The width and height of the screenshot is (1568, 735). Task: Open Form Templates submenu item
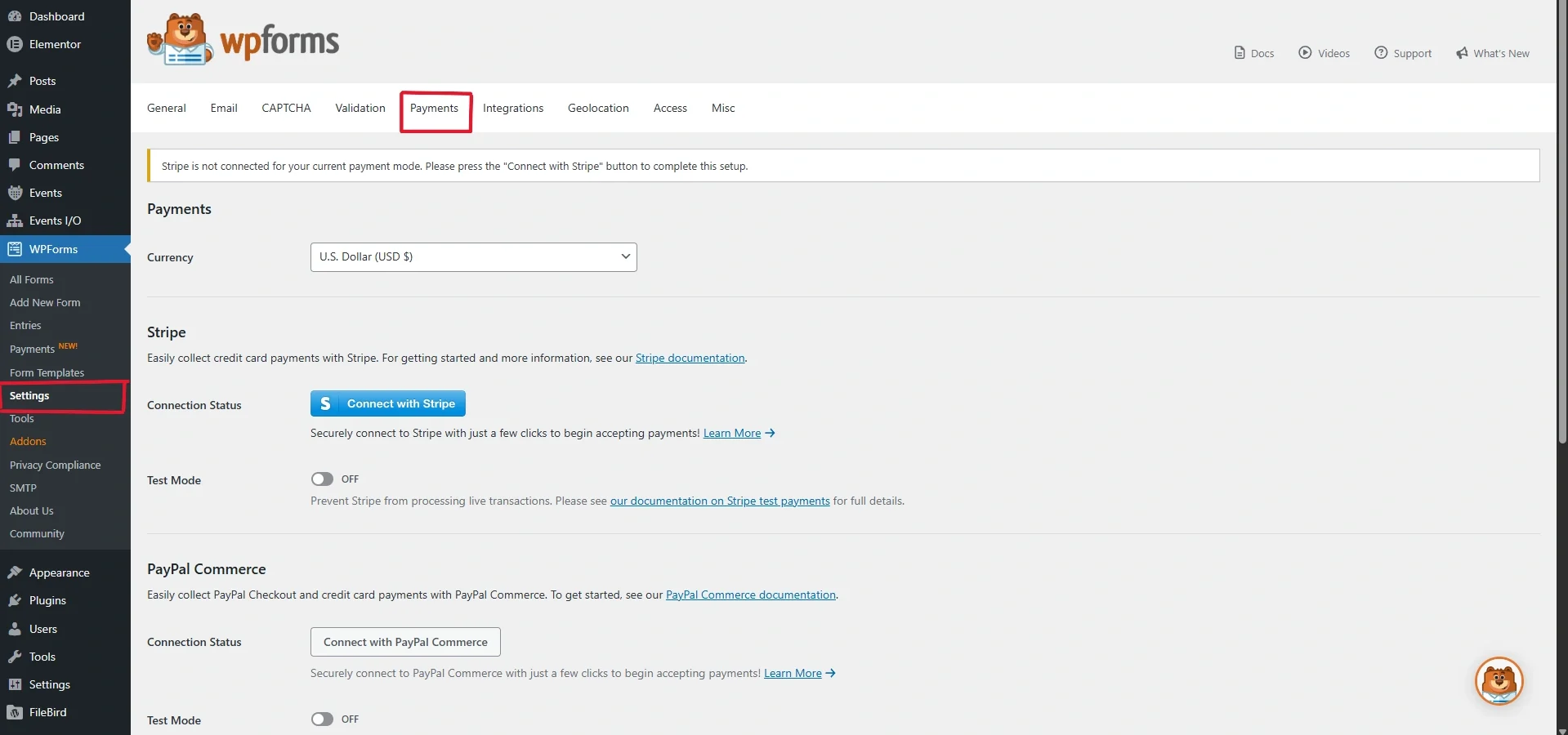point(47,372)
